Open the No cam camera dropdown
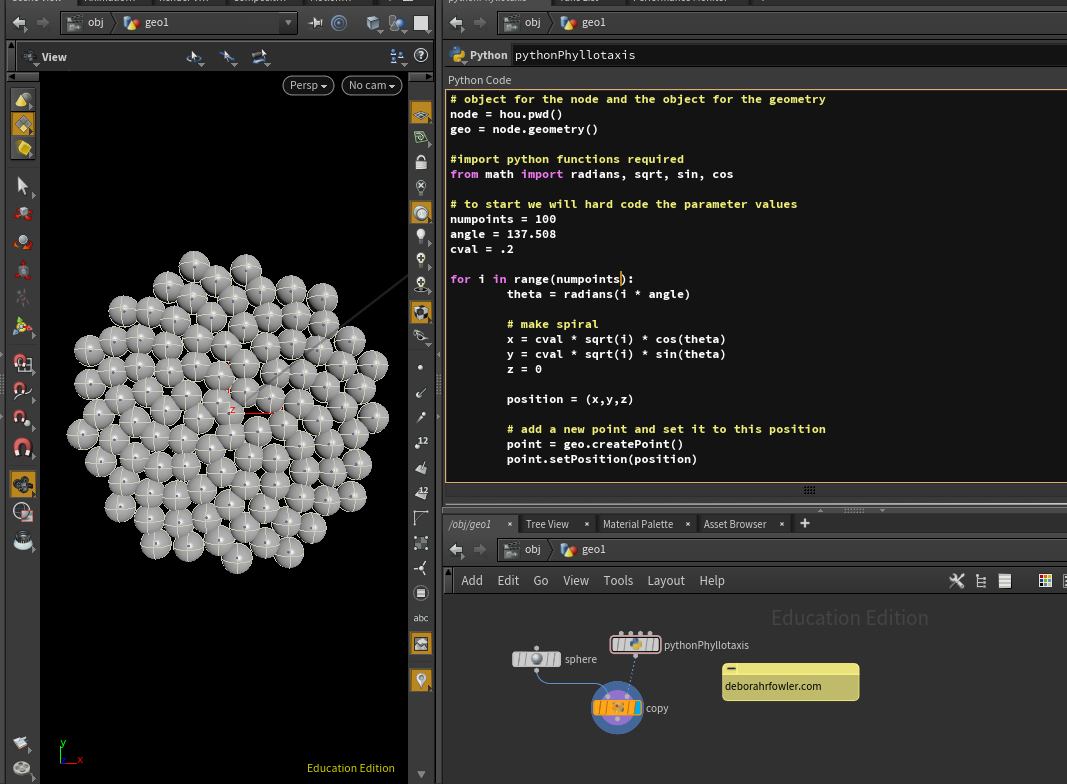The height and width of the screenshot is (784, 1067). (371, 85)
